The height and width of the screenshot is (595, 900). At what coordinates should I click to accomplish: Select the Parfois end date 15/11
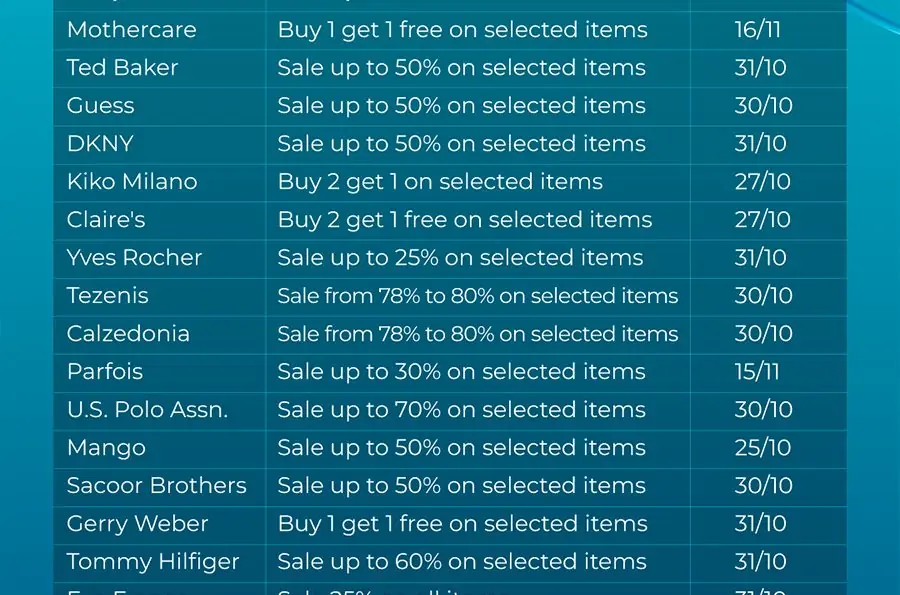point(757,372)
